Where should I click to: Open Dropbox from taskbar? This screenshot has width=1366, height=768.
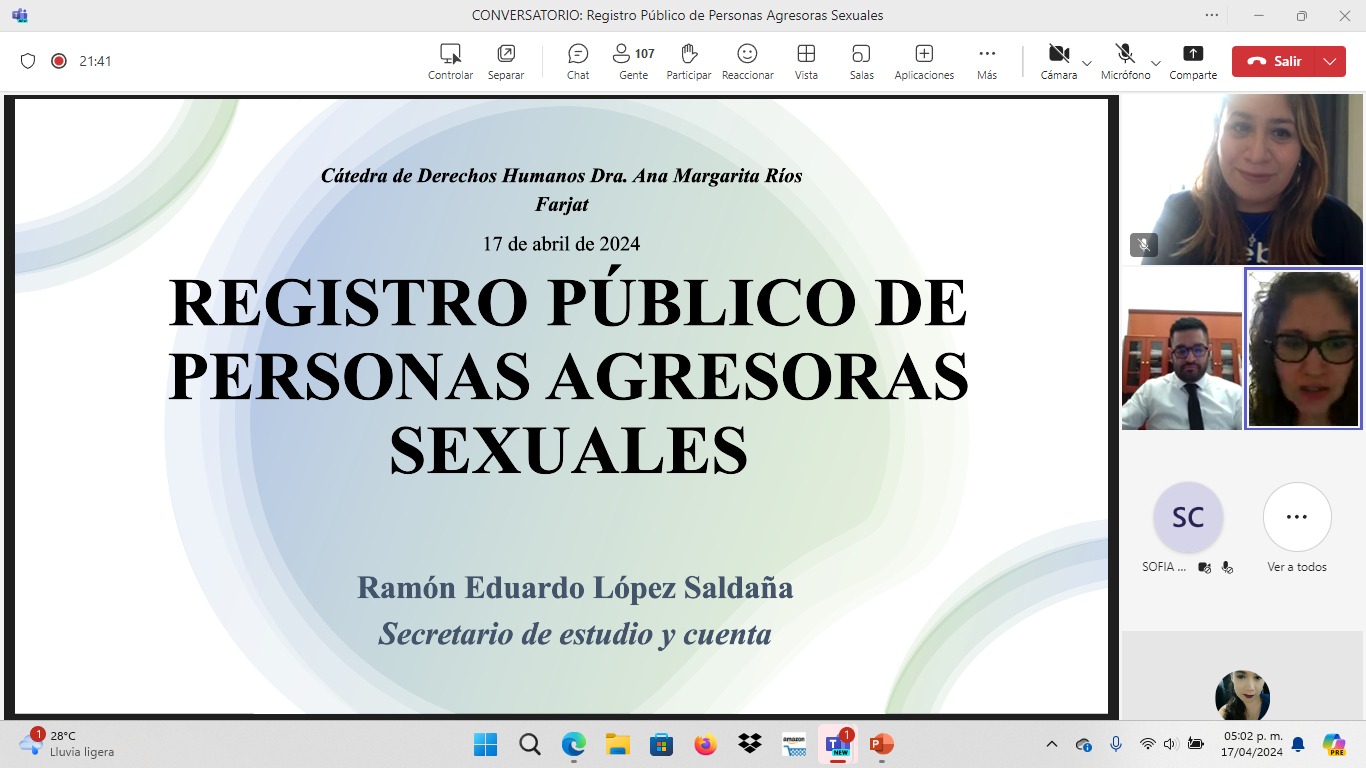point(749,744)
